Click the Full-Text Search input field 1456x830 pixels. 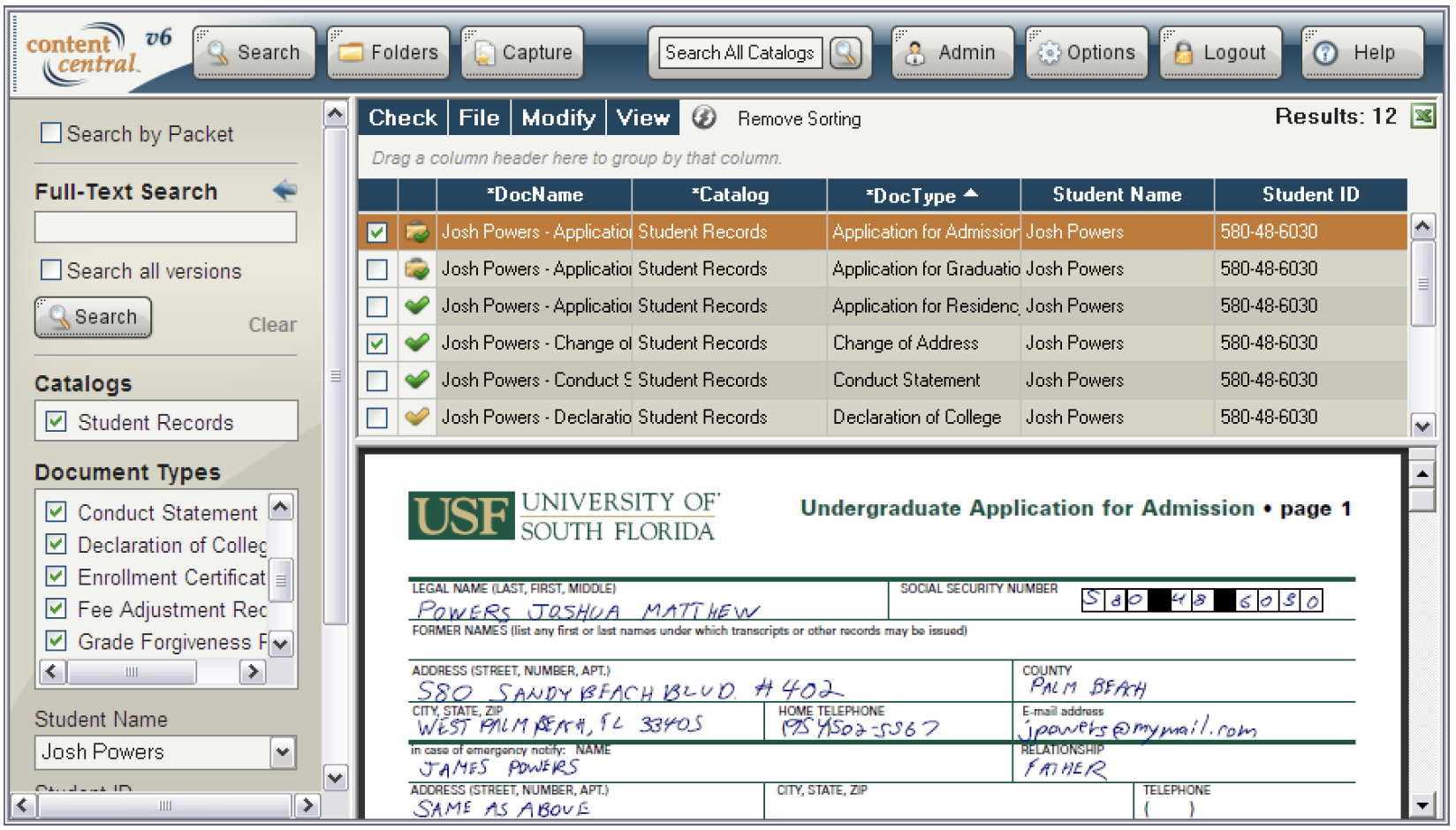click(x=166, y=227)
